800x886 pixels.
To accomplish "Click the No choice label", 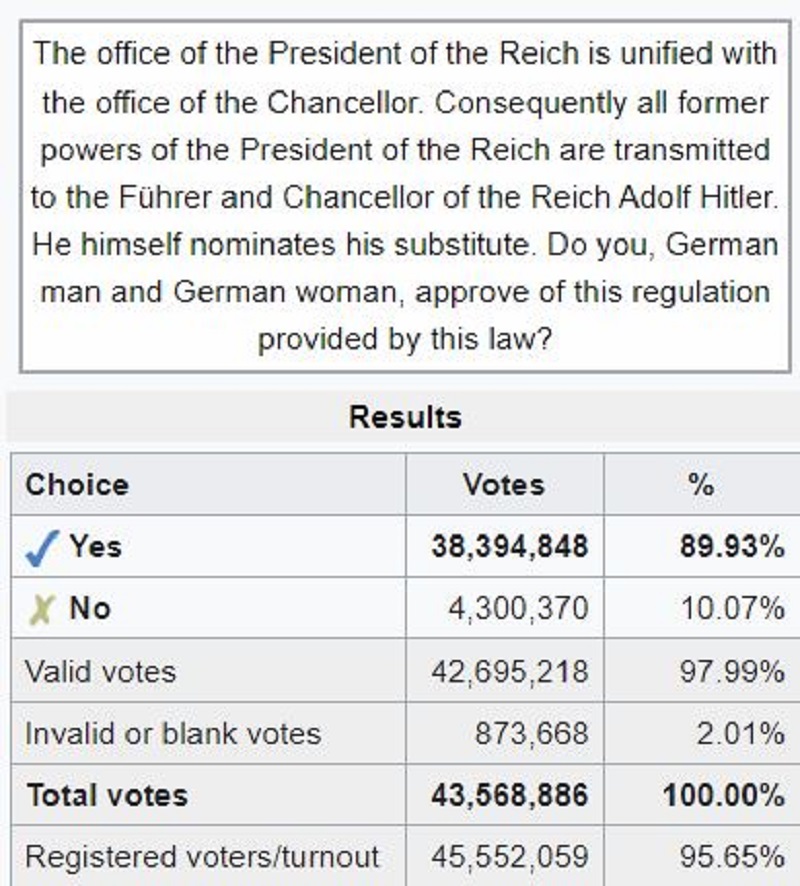I will [x=89, y=608].
